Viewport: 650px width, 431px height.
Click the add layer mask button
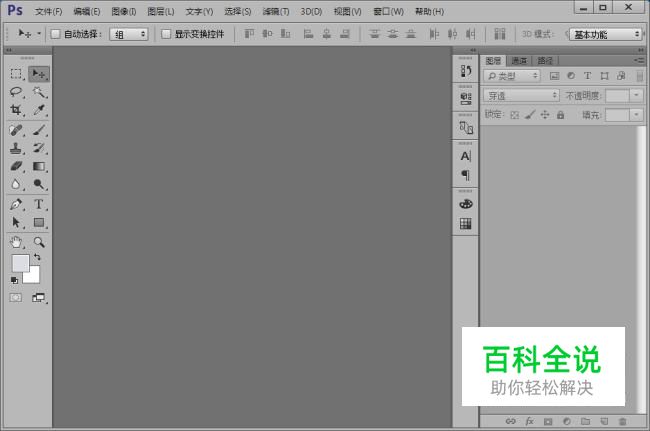tap(548, 421)
